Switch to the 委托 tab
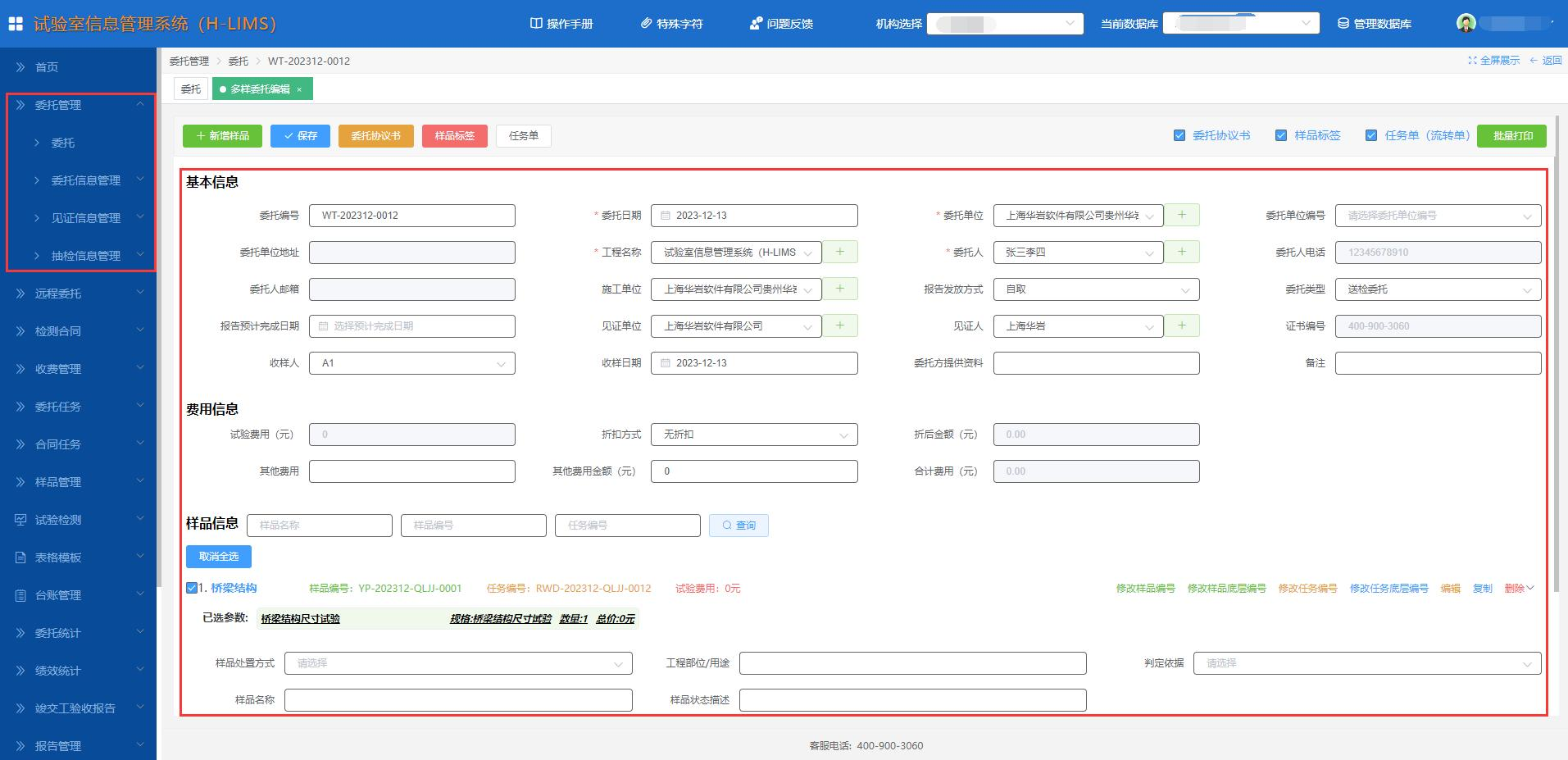The height and width of the screenshot is (760, 1568). click(191, 89)
